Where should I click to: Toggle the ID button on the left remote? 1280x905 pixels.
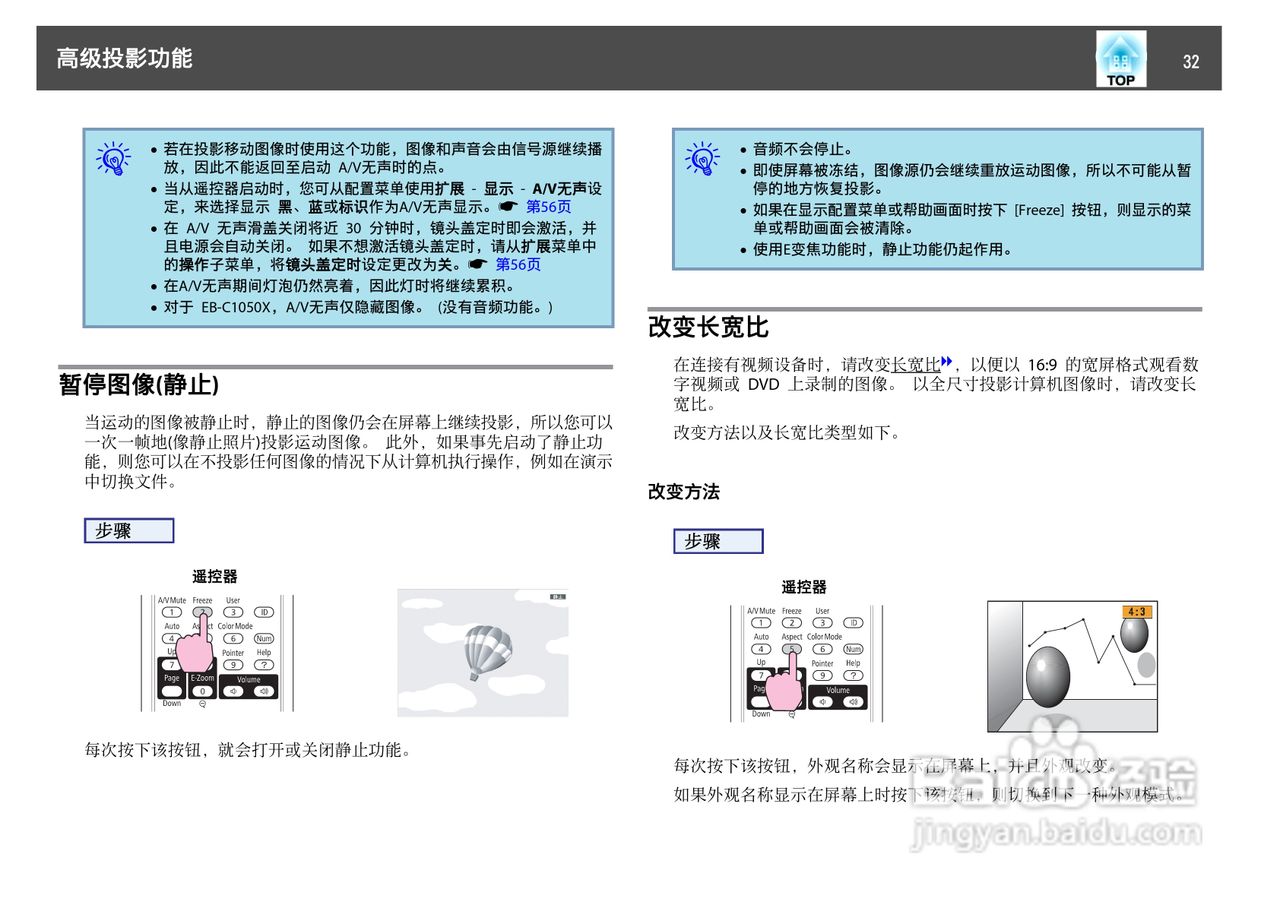265,612
